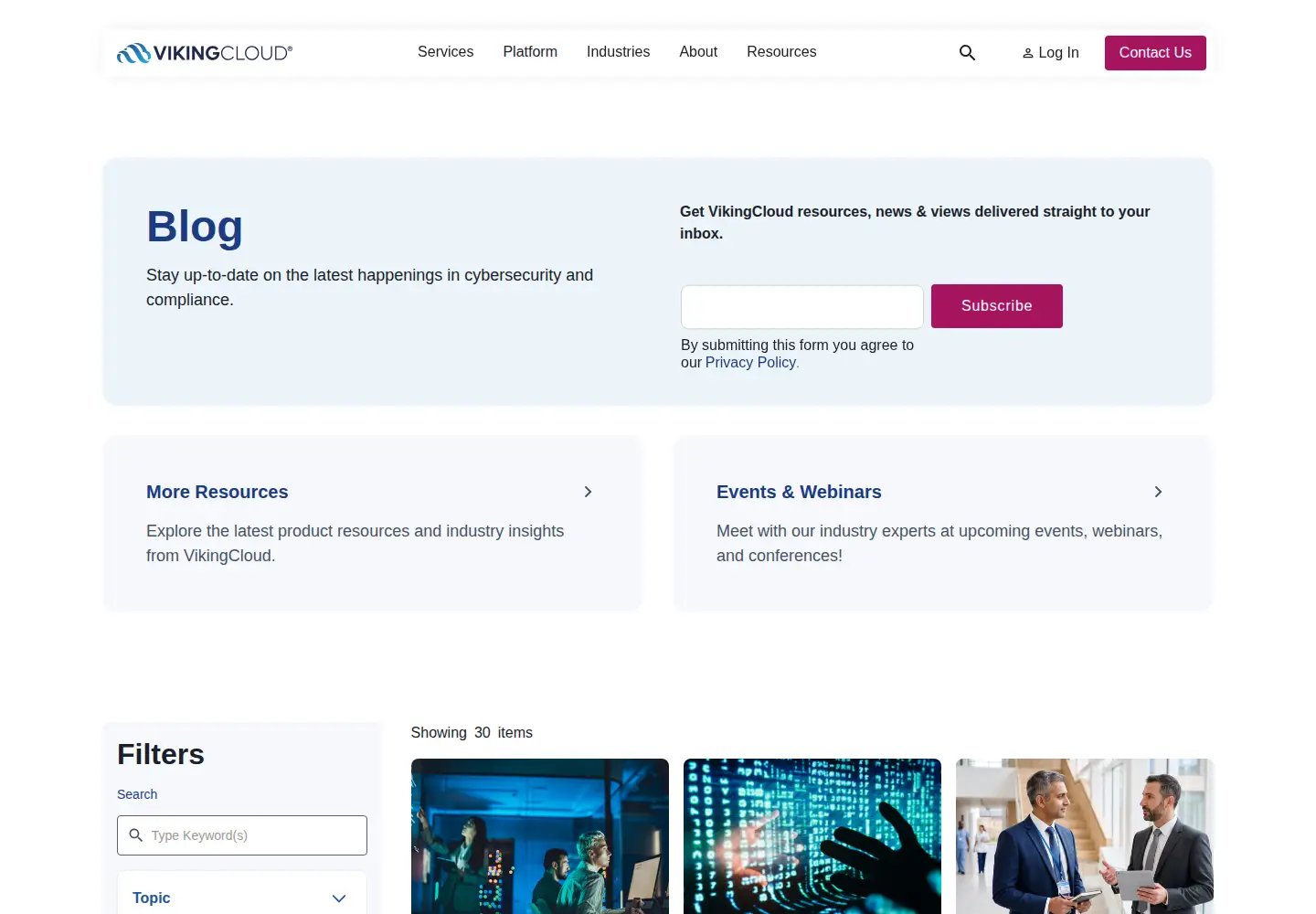The height and width of the screenshot is (914, 1316).
Task: Open the control room blog thumbnail
Action: (540, 836)
